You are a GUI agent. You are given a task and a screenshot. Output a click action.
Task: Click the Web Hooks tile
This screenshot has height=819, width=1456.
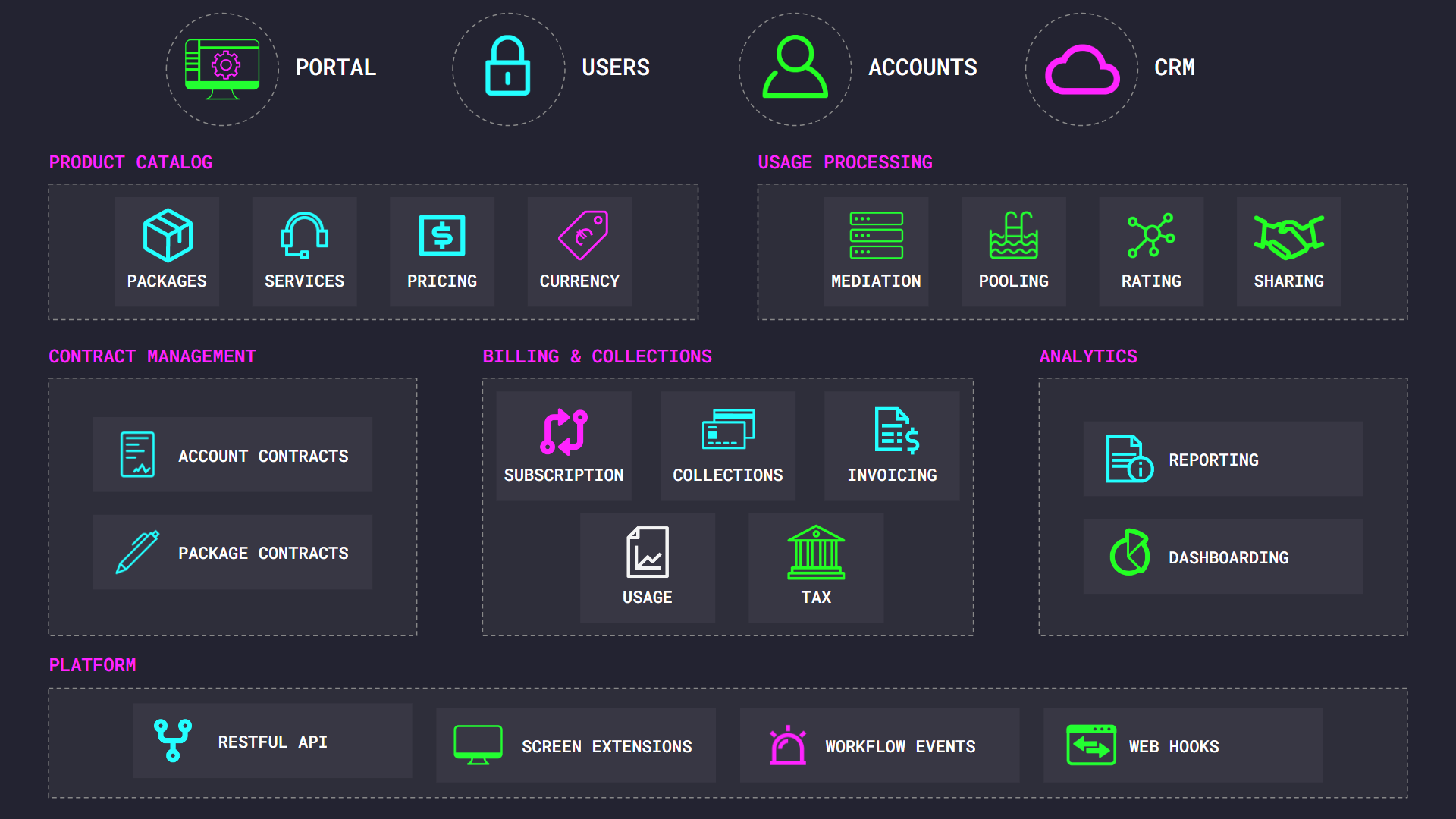pos(1183,746)
